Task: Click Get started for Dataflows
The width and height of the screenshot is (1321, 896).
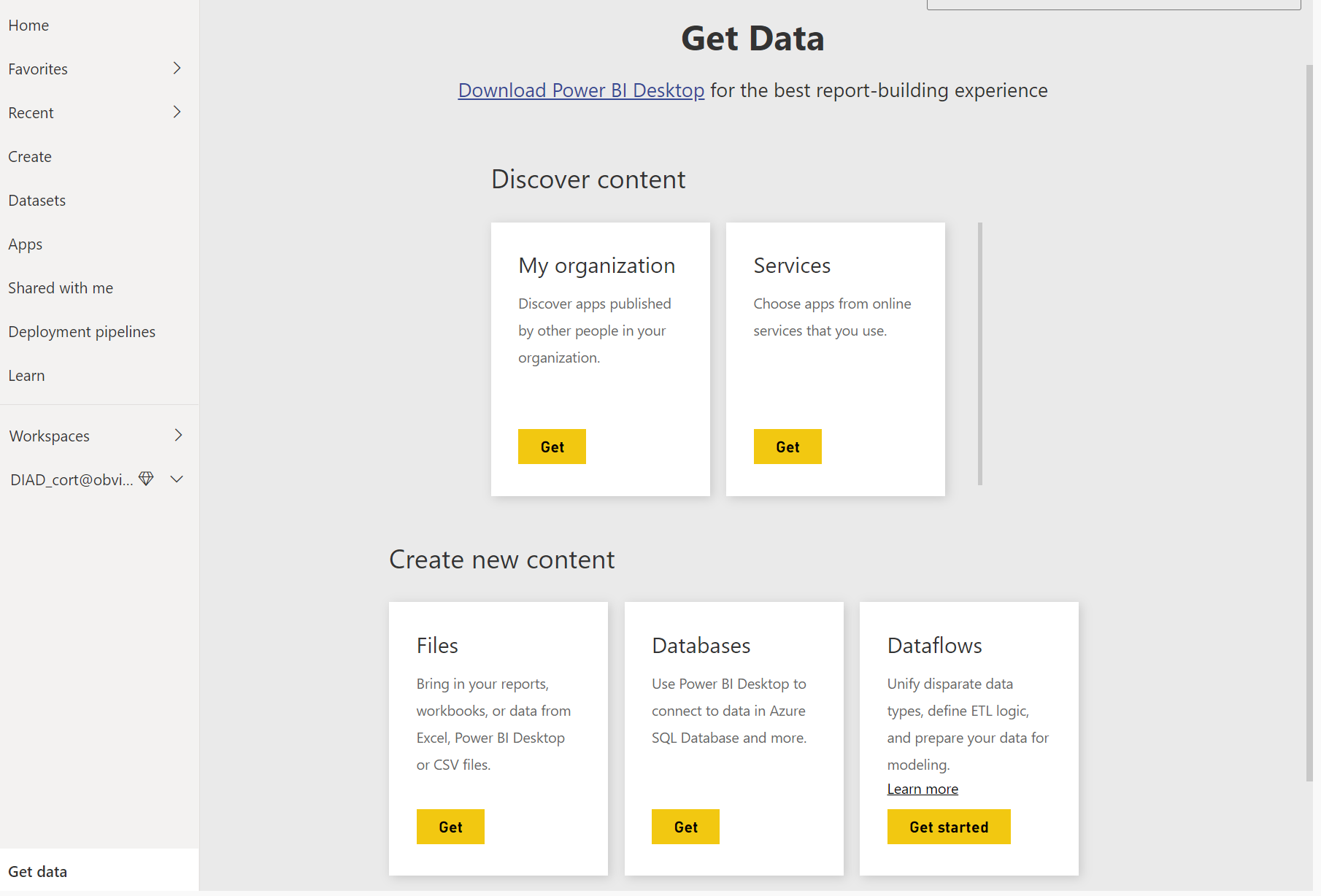Action: pos(948,826)
